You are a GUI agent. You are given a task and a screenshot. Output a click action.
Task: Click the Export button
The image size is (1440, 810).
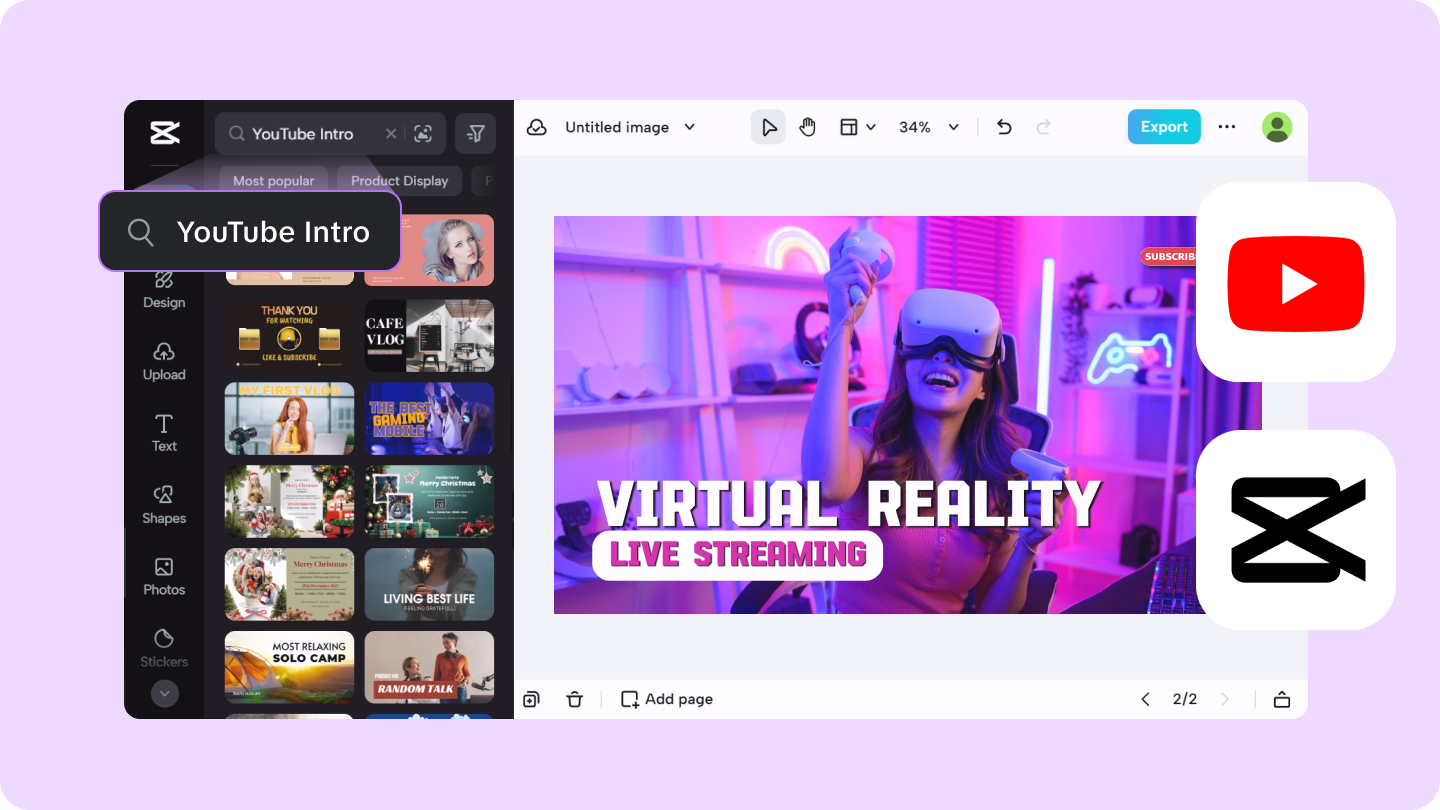pyautogui.click(x=1164, y=127)
